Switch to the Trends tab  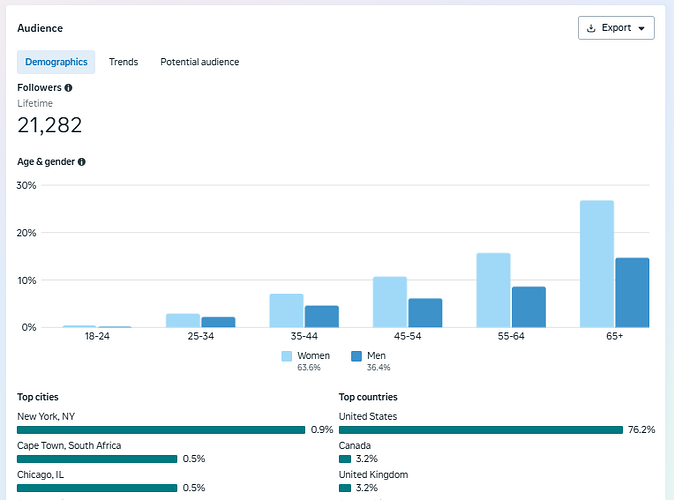(123, 62)
